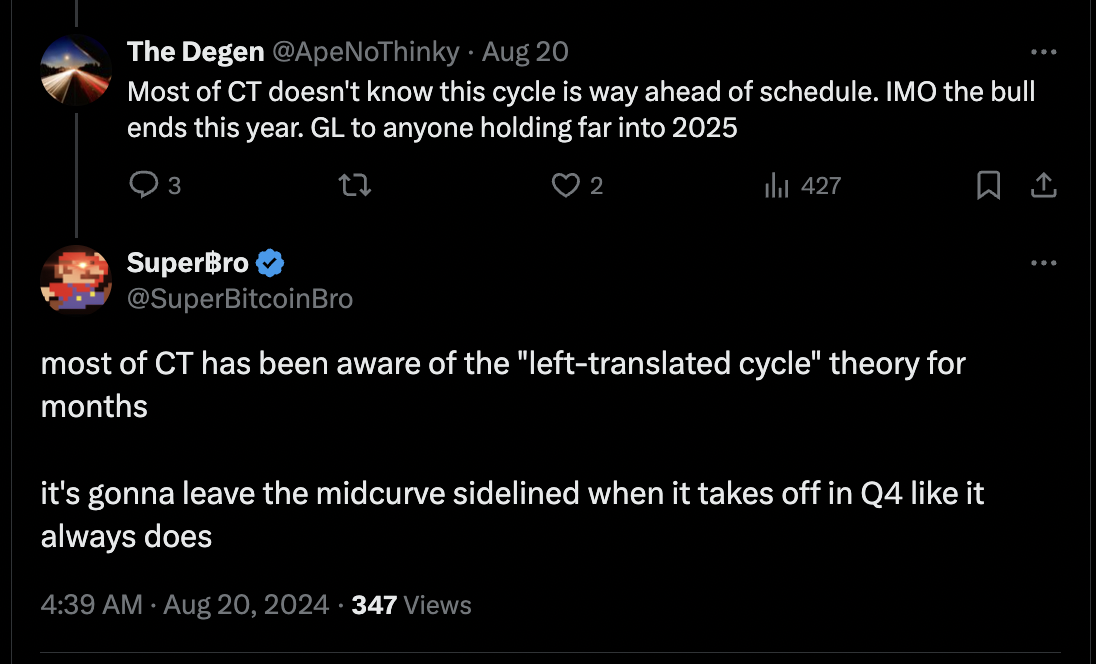Open the Aug 20 tweet date link
Screen dimensions: 1096x664
[525, 51]
